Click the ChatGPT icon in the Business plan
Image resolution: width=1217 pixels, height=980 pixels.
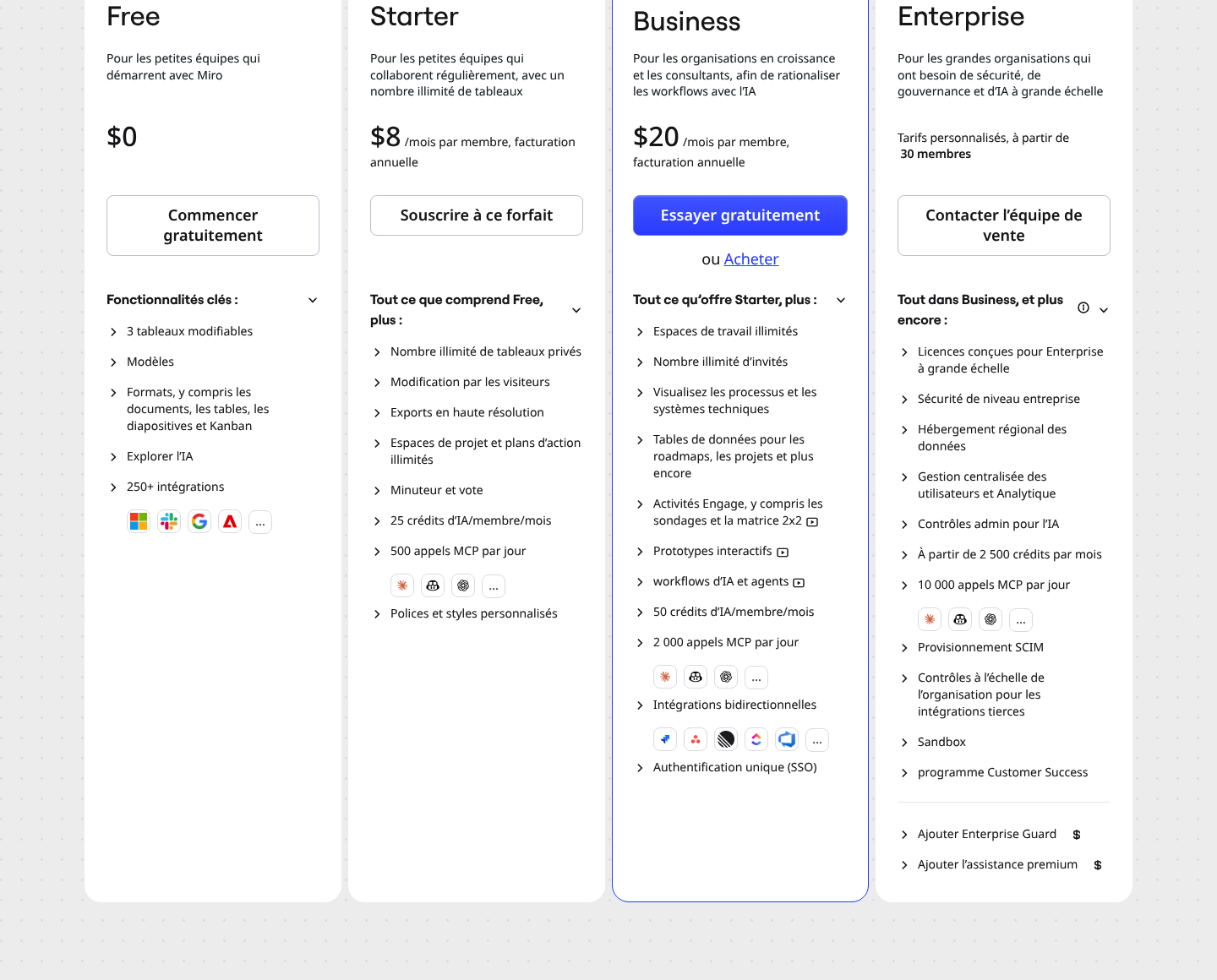(726, 678)
